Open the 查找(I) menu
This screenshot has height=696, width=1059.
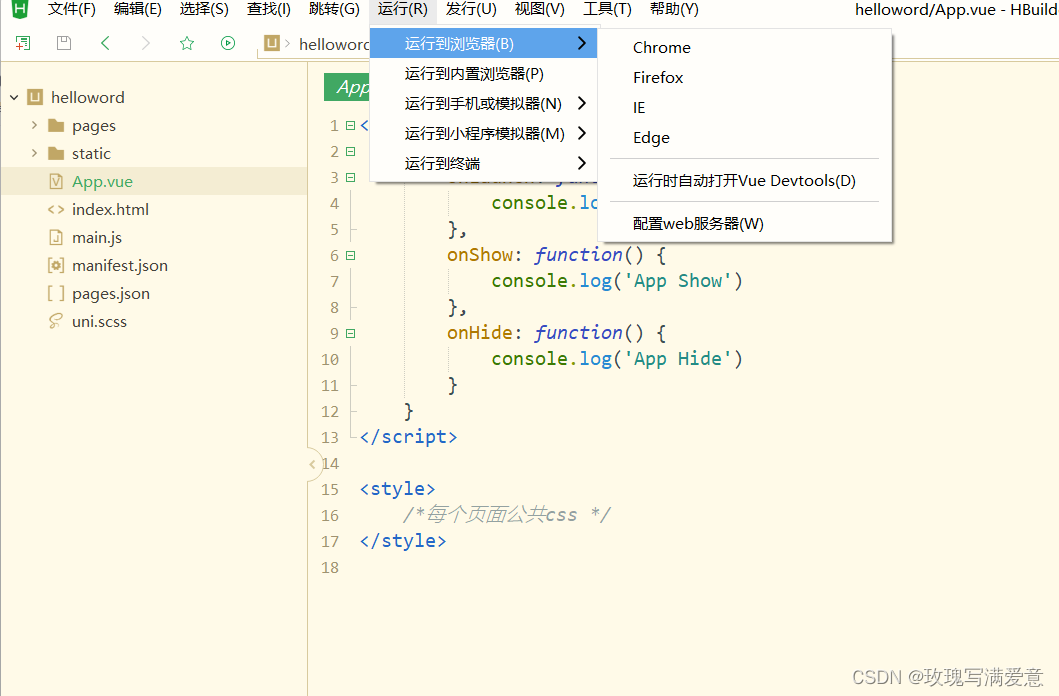269,9
